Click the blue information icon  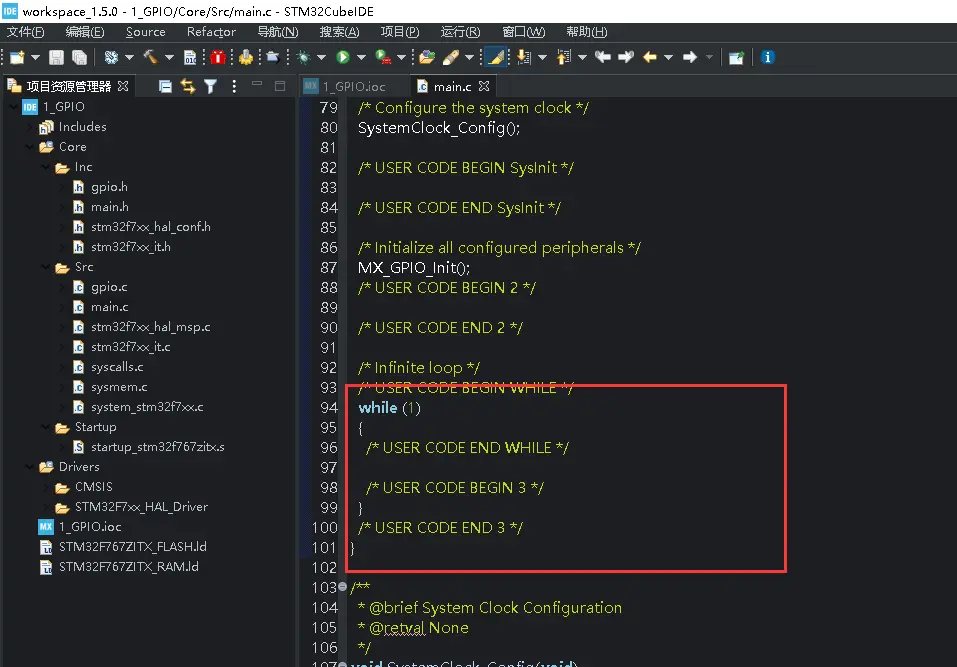[x=768, y=57]
